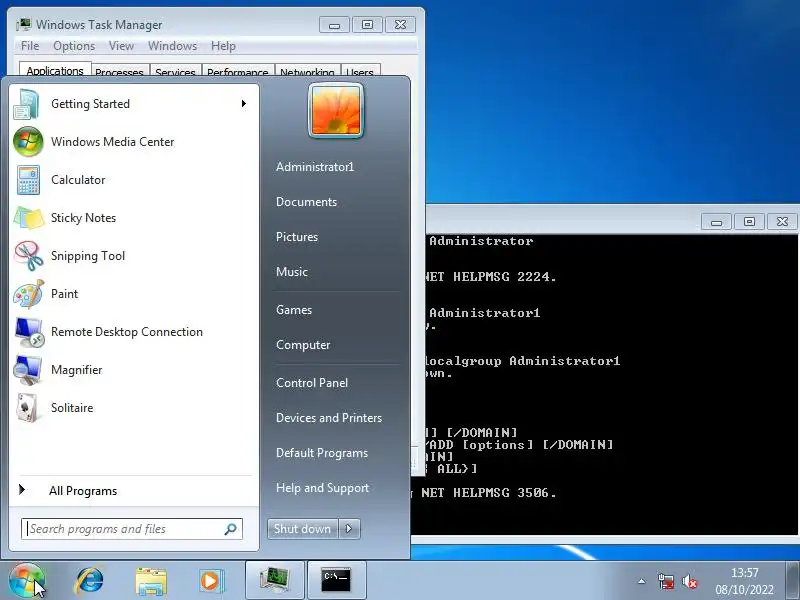Open the View menu in Task Manager
This screenshot has width=800, height=600.
coord(121,46)
